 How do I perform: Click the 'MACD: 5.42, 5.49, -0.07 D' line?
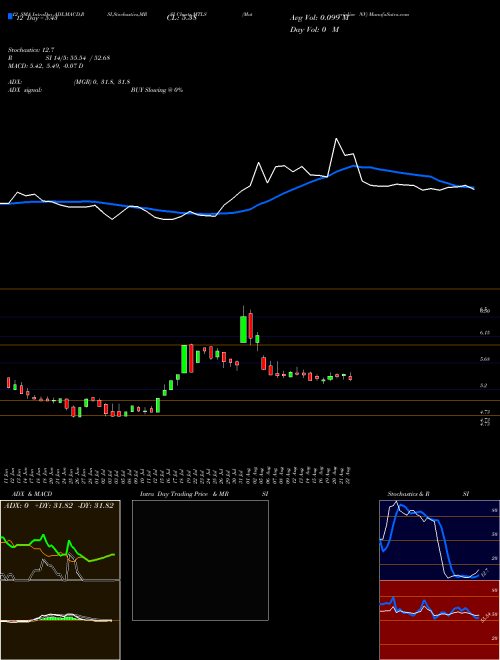[x=45, y=66]
